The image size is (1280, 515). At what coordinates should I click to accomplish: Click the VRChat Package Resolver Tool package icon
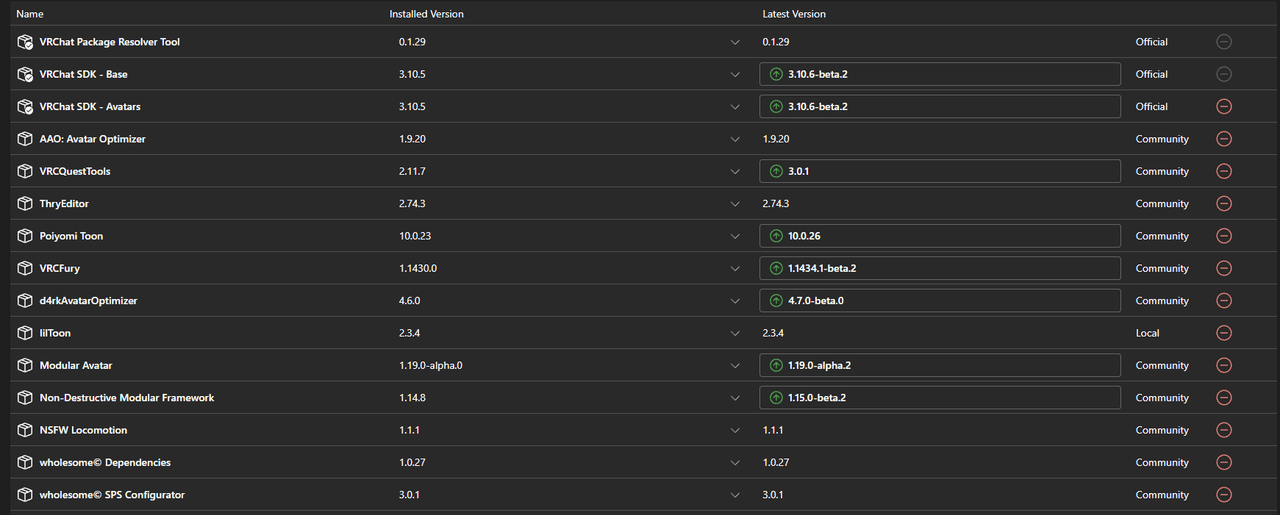[25, 42]
